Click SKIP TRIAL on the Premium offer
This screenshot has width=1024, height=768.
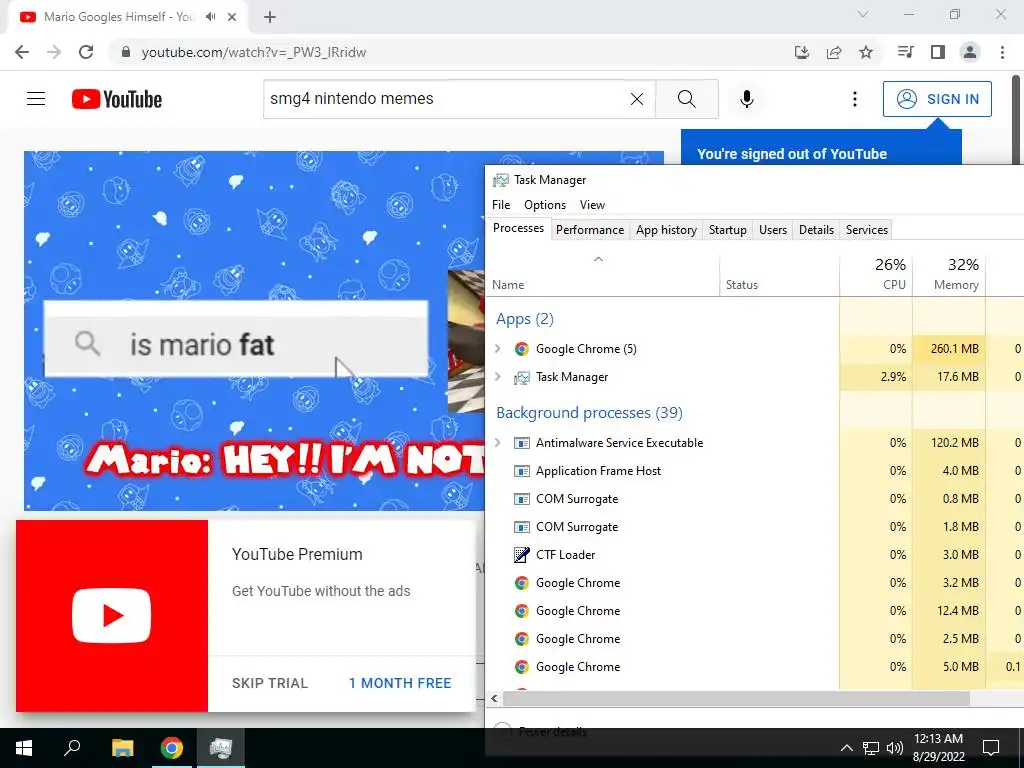pyautogui.click(x=270, y=683)
